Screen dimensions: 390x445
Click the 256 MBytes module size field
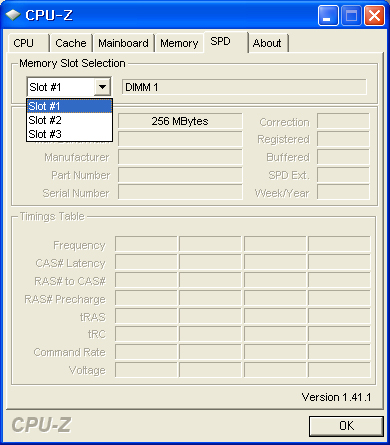click(180, 121)
